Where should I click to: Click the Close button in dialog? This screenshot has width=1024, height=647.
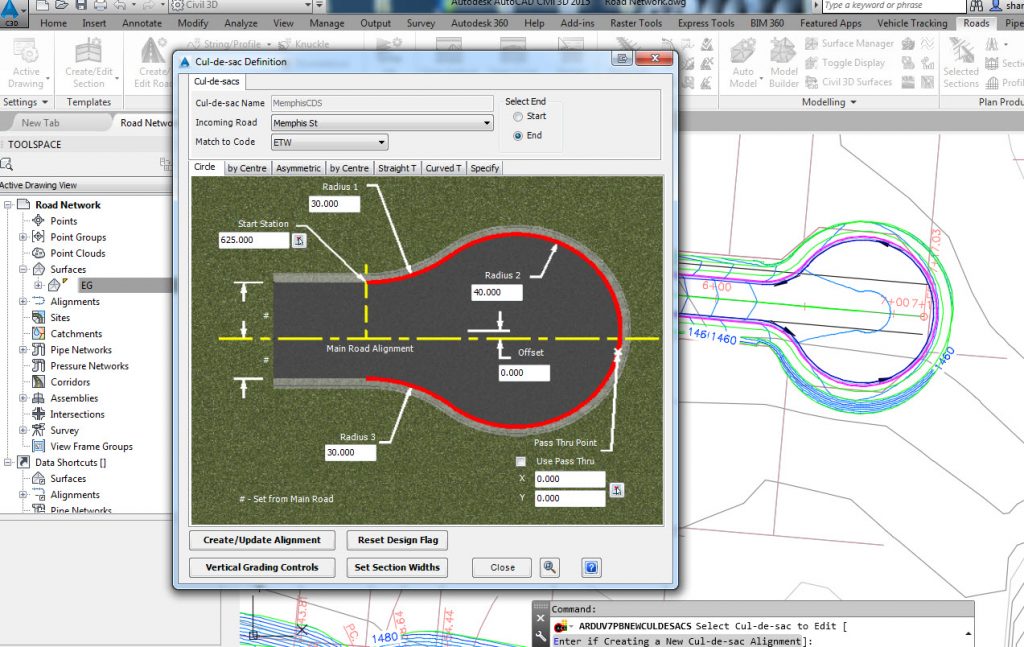click(502, 567)
